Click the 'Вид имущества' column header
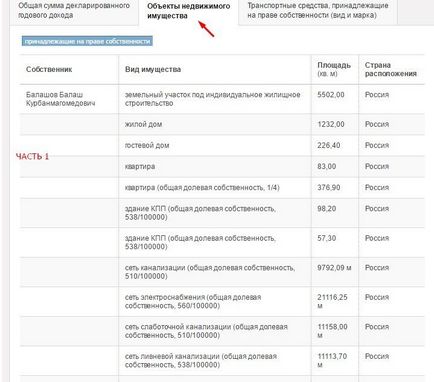The image size is (434, 382). click(x=153, y=69)
